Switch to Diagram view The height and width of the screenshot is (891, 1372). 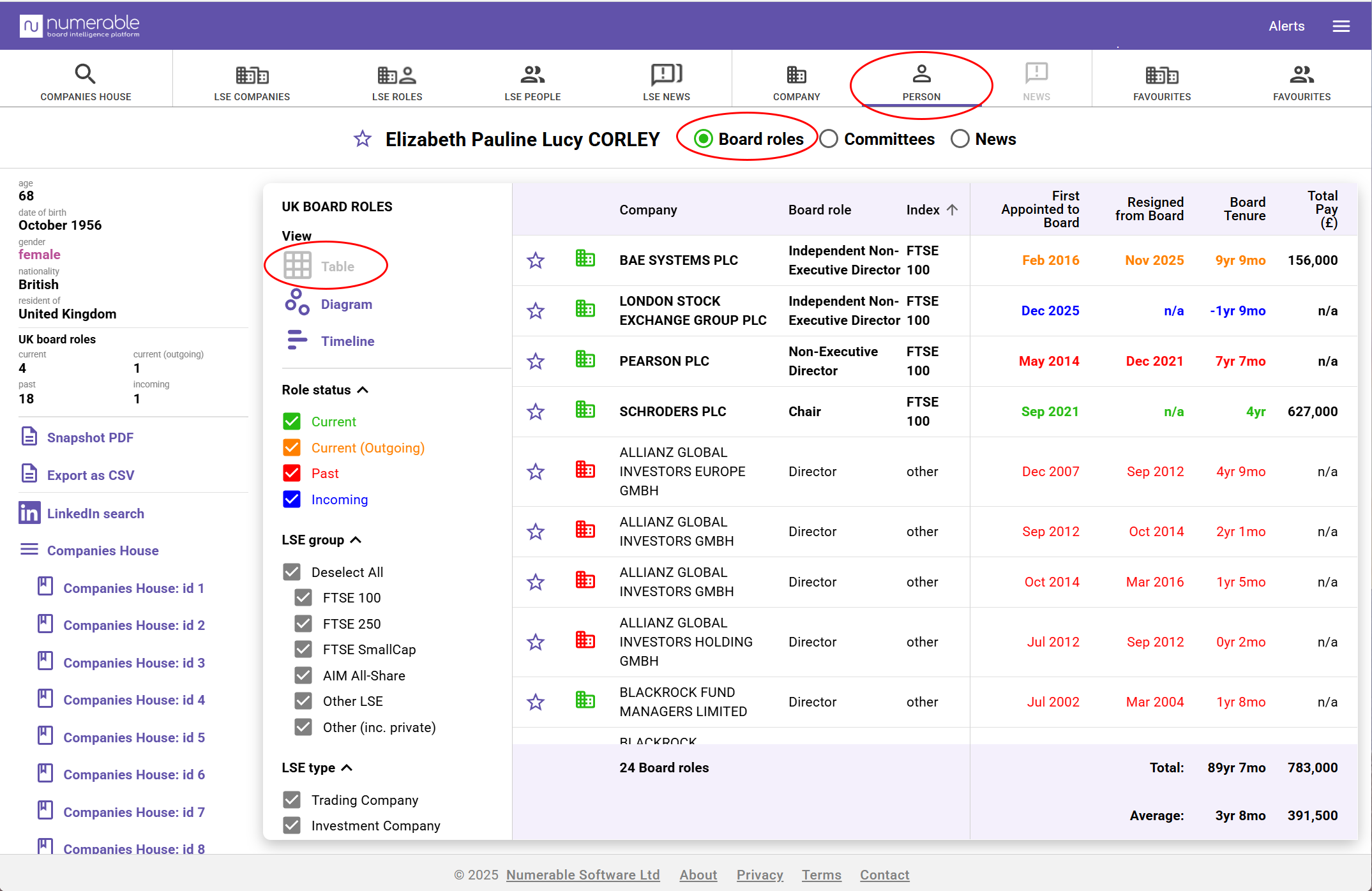[346, 304]
